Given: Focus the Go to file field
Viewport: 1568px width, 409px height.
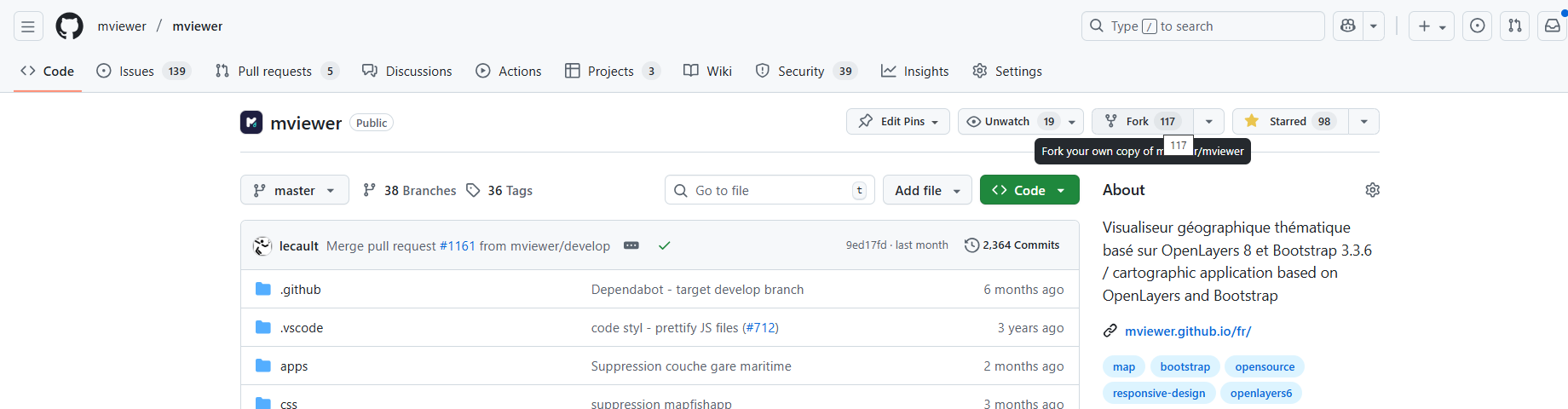Looking at the screenshot, I should (770, 190).
